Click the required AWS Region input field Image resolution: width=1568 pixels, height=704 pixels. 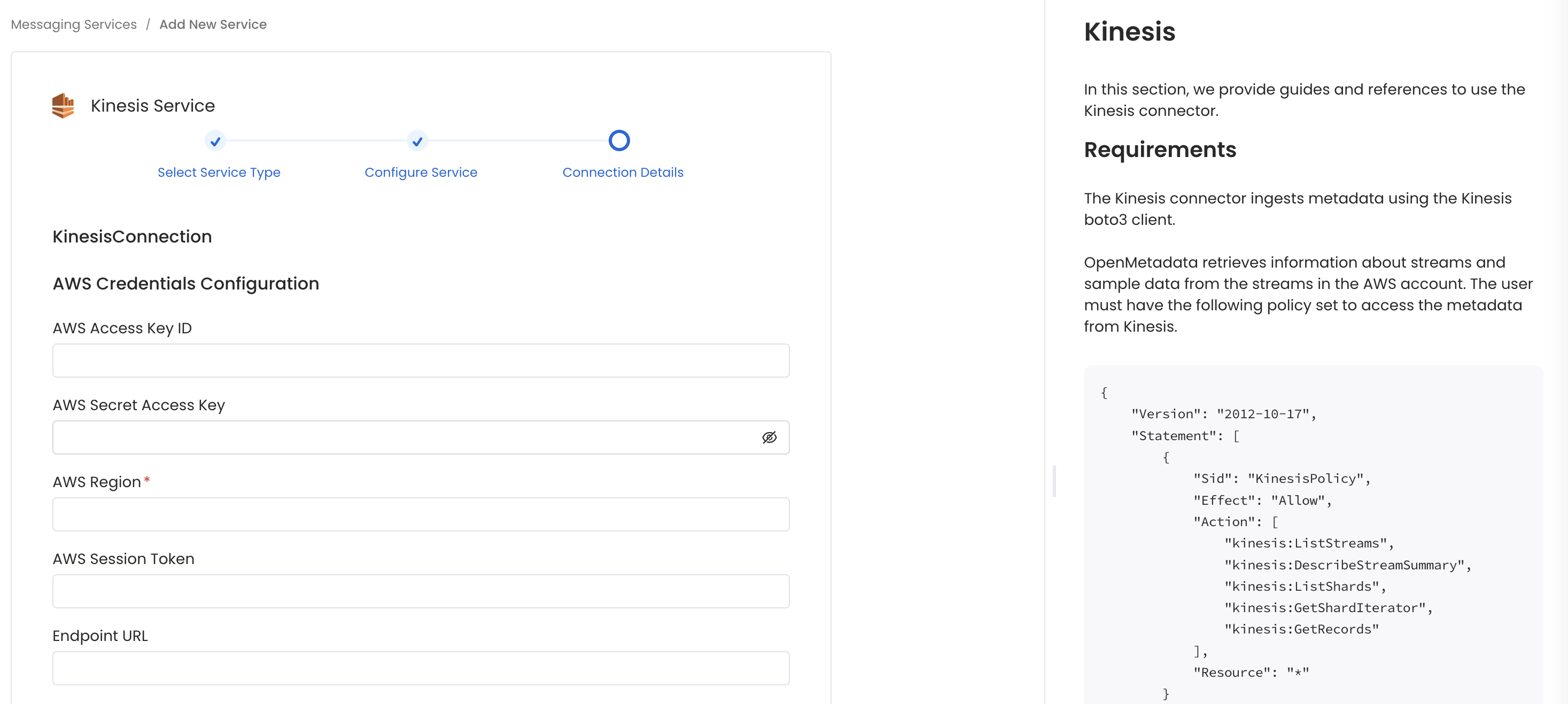421,514
